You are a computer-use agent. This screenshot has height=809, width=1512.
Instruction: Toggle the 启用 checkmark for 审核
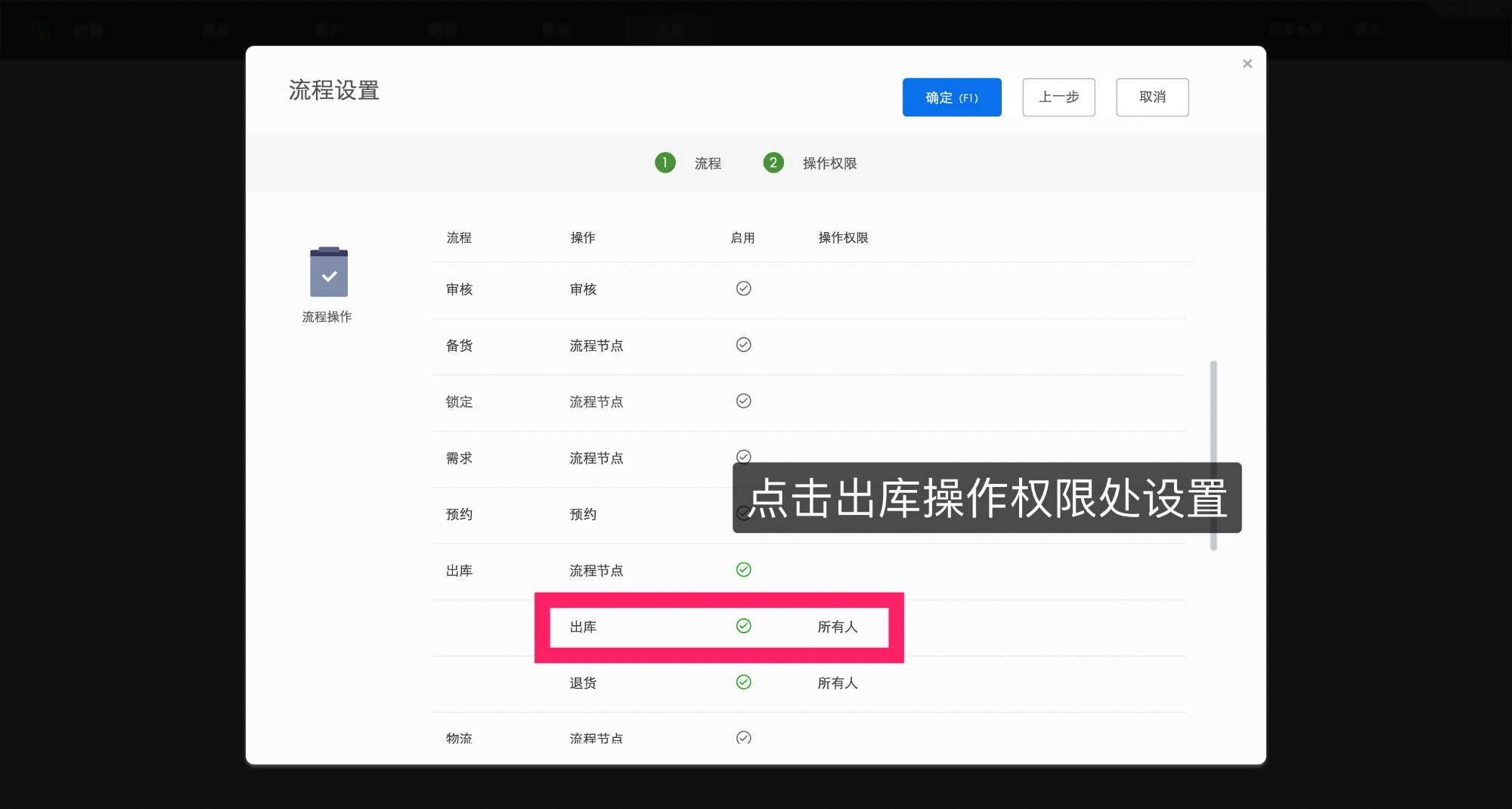[x=744, y=288]
